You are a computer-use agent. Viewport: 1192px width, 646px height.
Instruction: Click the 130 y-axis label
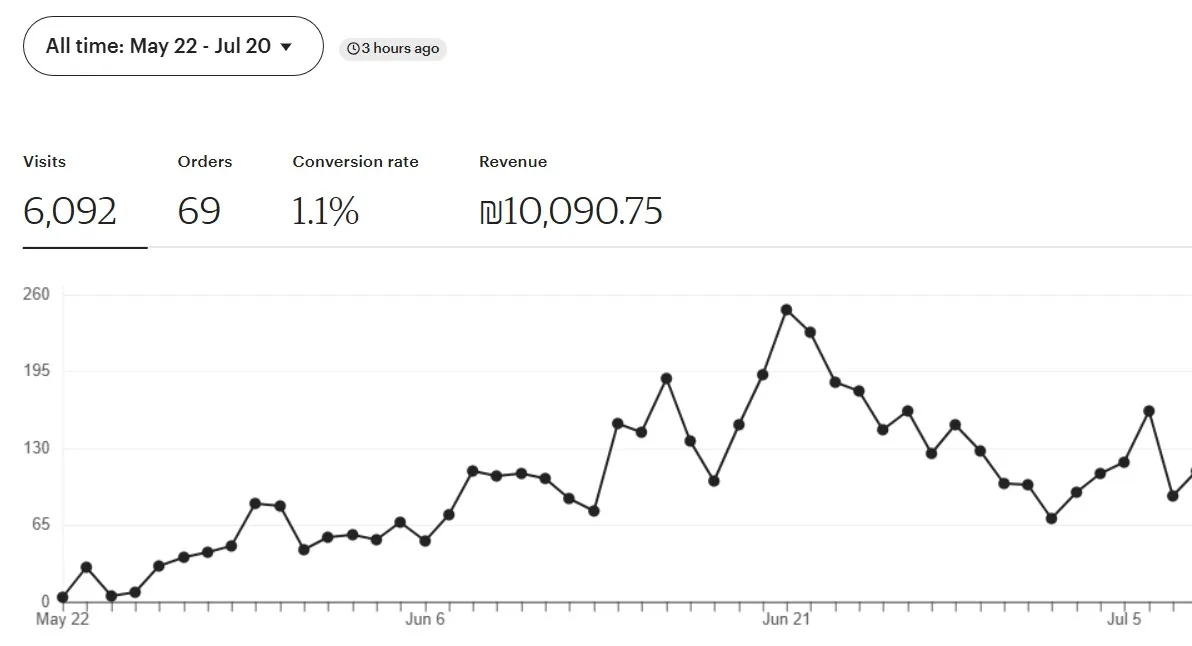tap(37, 448)
